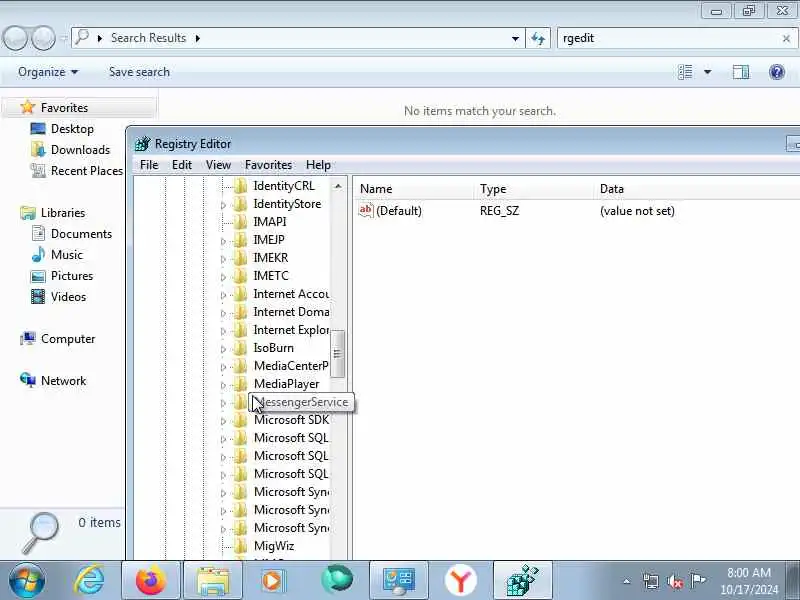Image resolution: width=800 pixels, height=600 pixels.
Task: Open the File menu in Registry Editor
Action: [x=149, y=165]
